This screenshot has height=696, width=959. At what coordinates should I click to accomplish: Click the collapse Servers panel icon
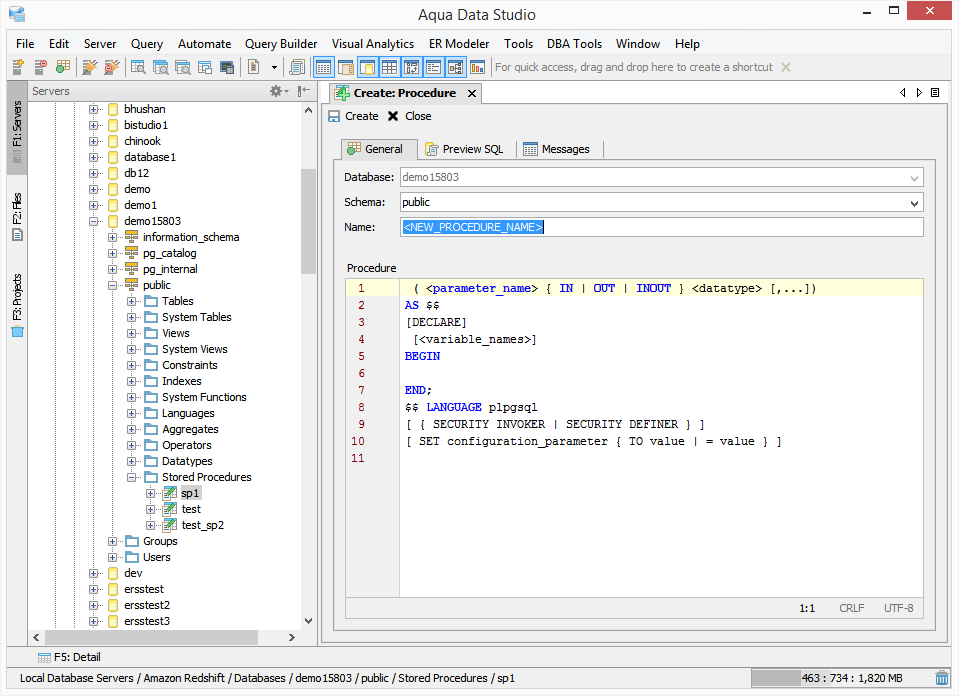pos(303,91)
